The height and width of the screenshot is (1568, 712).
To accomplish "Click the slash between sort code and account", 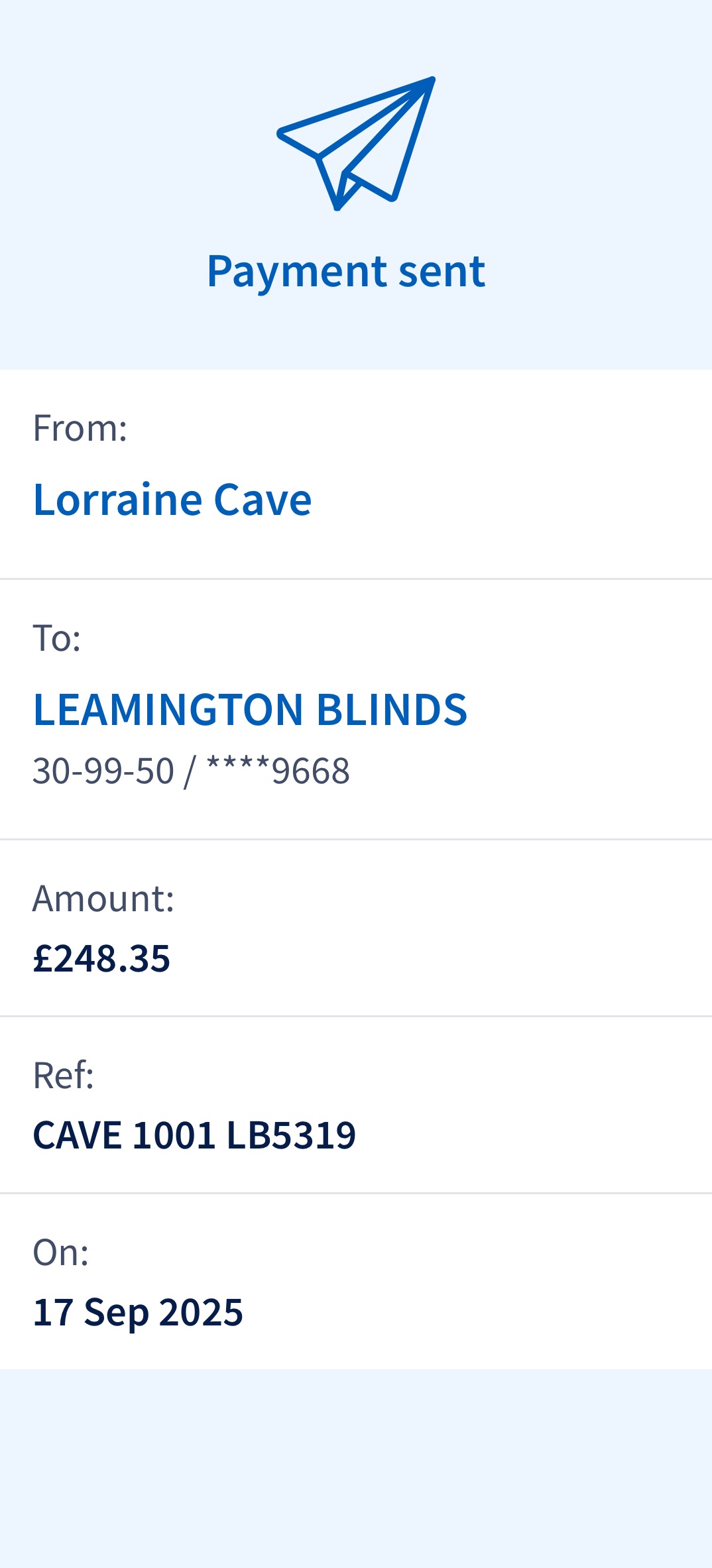I will click(190, 771).
